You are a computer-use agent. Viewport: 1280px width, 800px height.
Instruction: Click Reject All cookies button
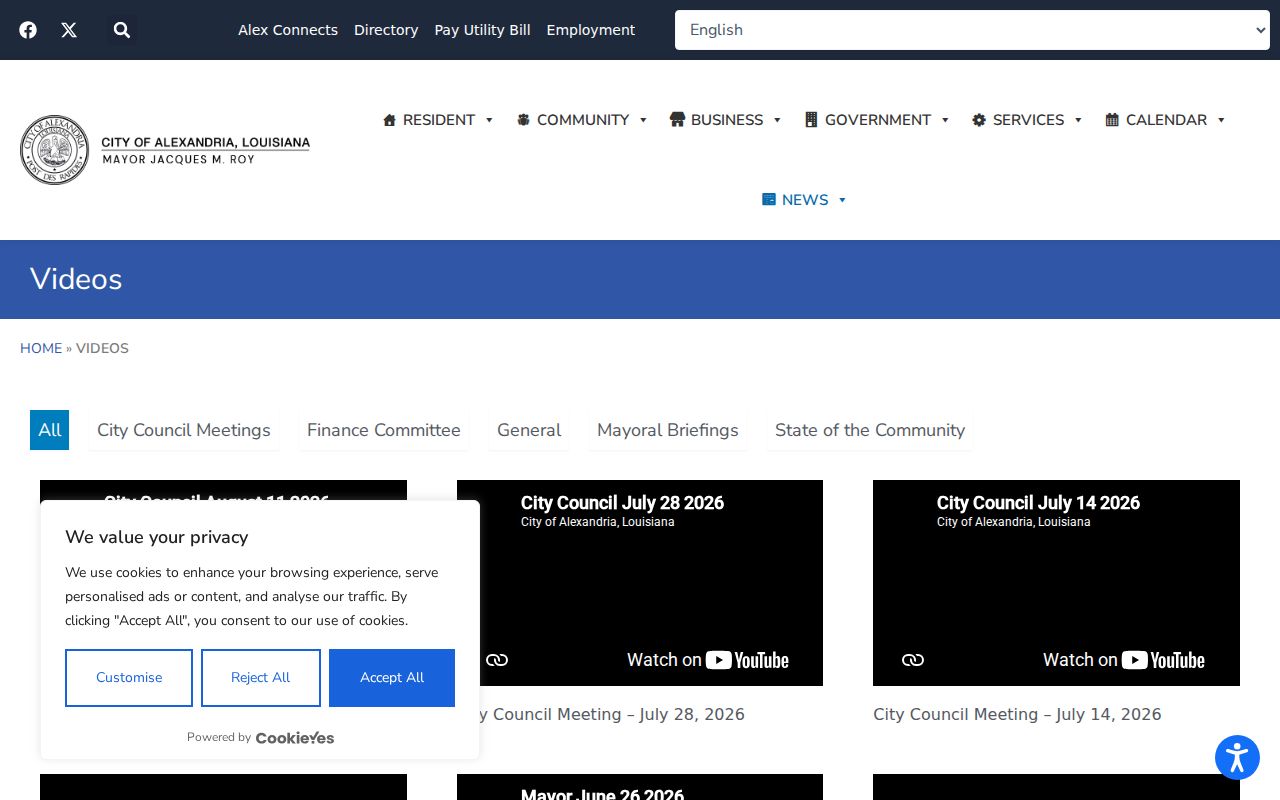261,678
